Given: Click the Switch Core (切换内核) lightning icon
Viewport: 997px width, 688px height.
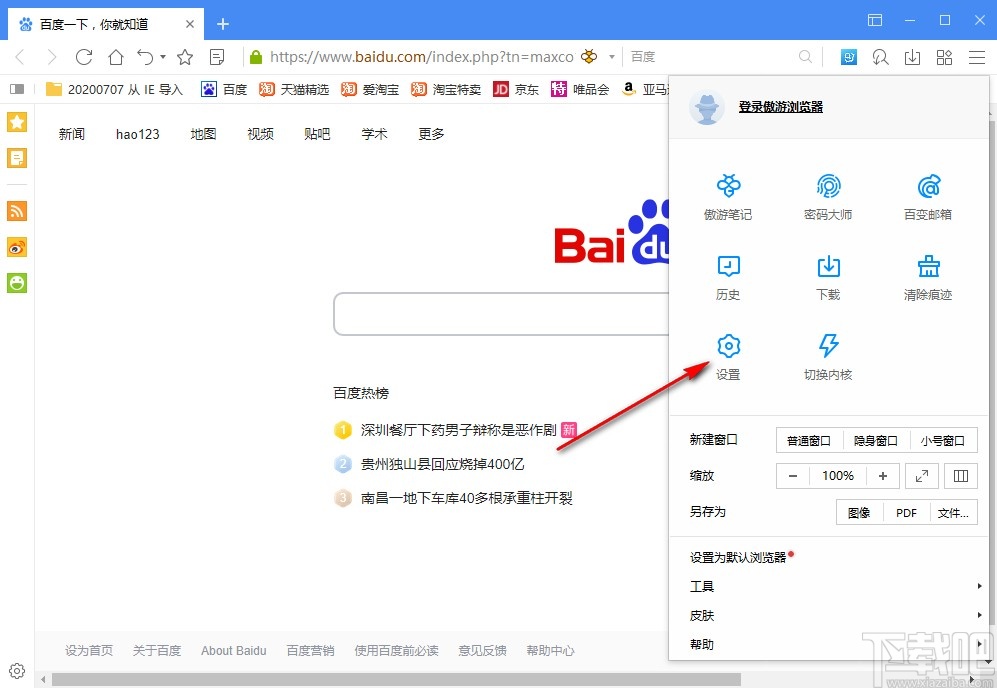Looking at the screenshot, I should [x=828, y=346].
